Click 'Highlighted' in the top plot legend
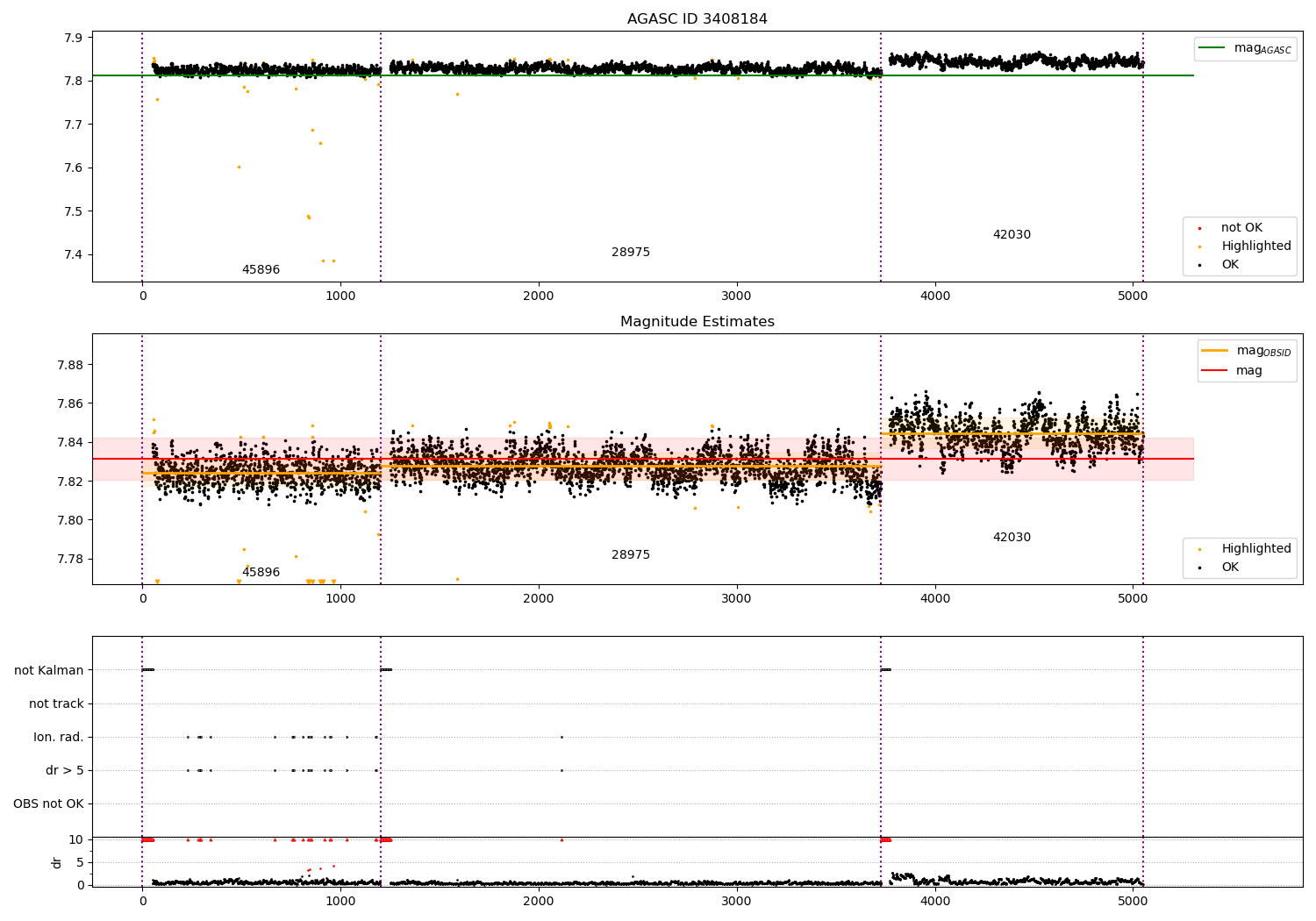The image size is (1316, 921). [x=1256, y=246]
